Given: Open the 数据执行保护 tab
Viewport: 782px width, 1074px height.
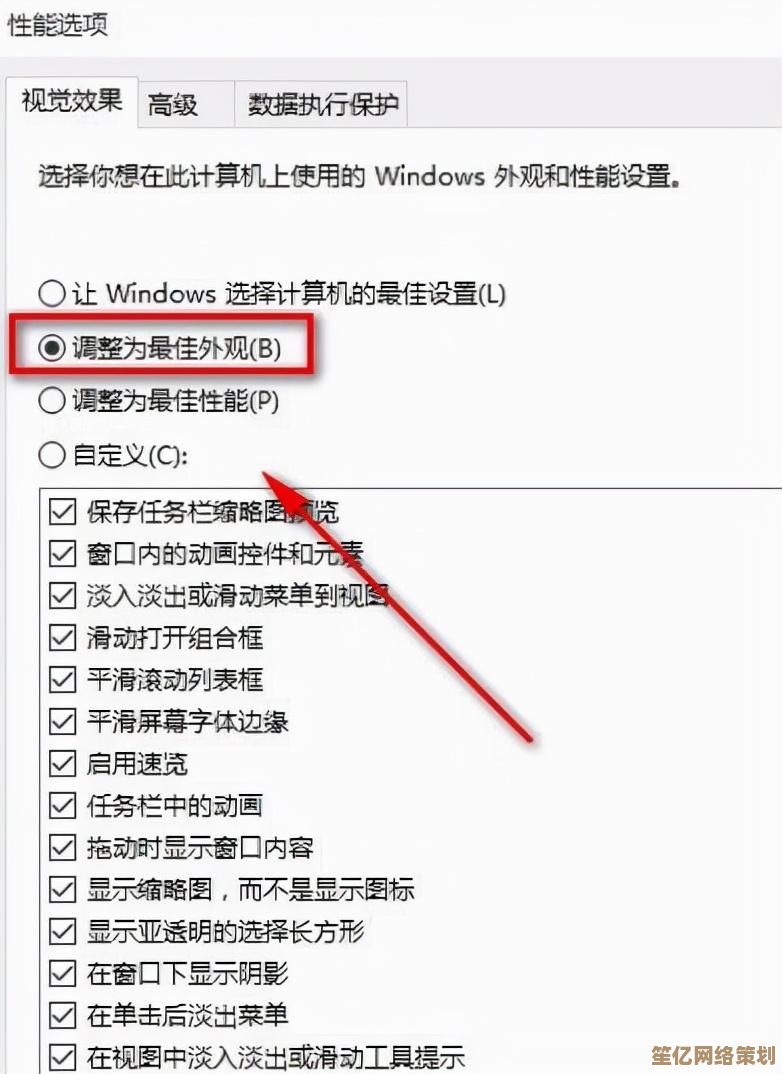Looking at the screenshot, I should [x=321, y=105].
